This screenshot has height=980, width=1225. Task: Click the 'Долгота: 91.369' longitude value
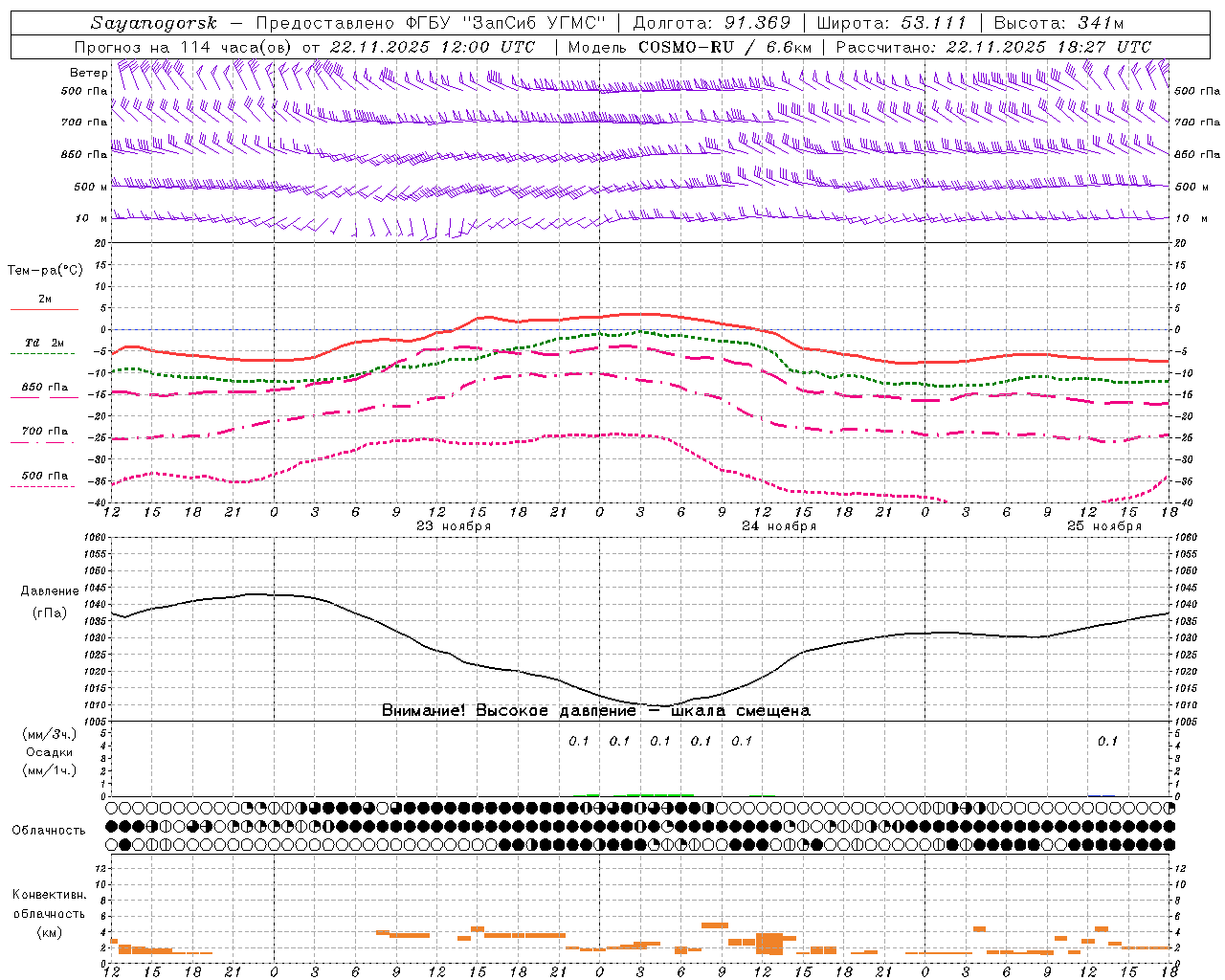coord(712,23)
